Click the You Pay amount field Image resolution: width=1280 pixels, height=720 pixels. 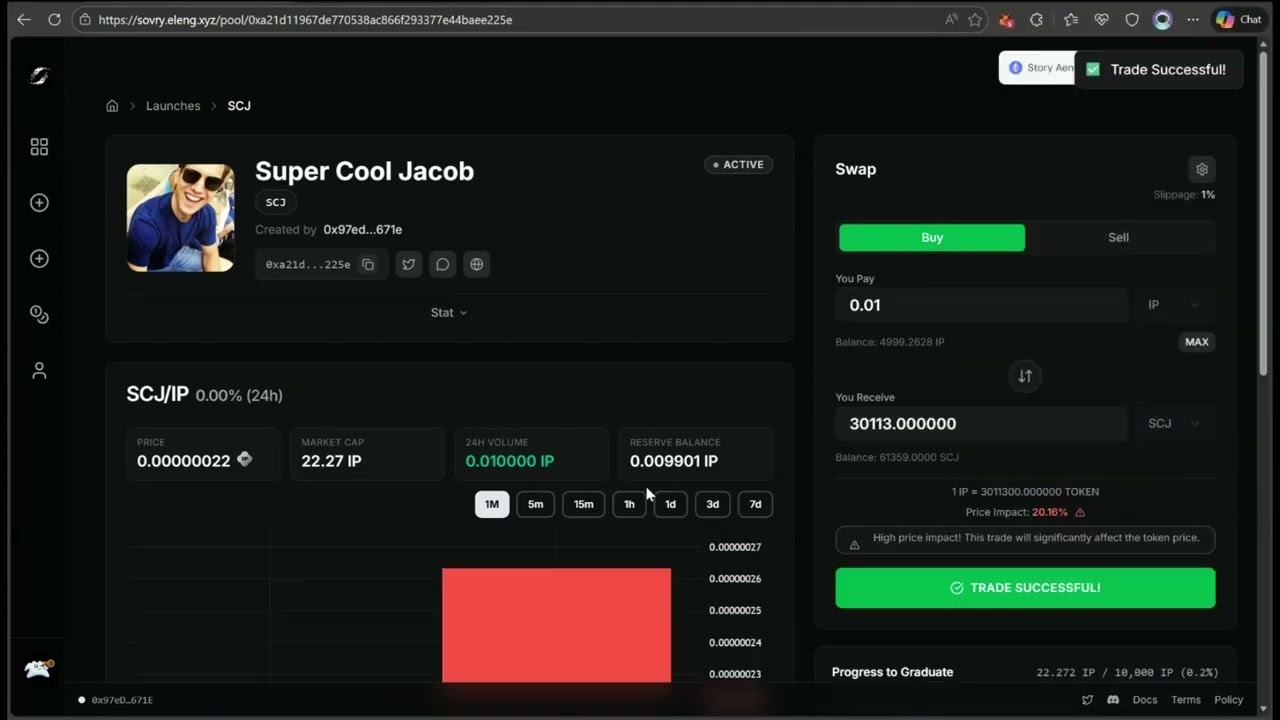pos(981,305)
